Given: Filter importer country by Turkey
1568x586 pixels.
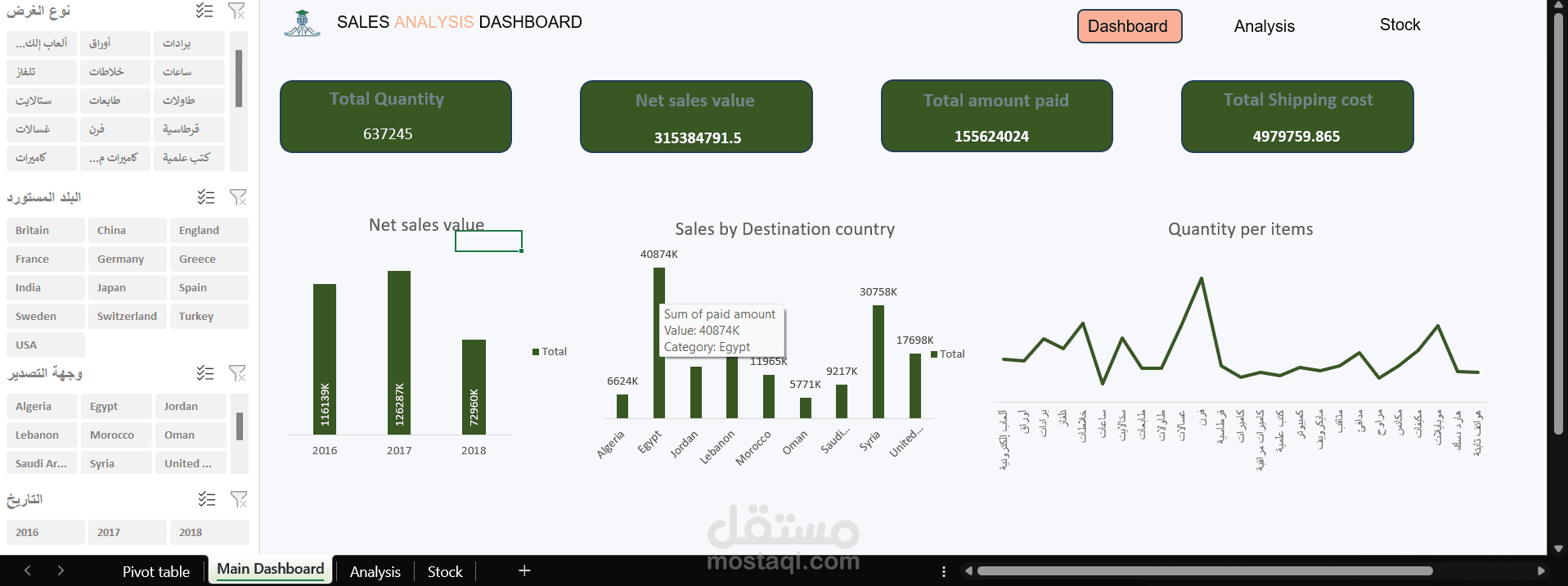Looking at the screenshot, I should tap(209, 316).
